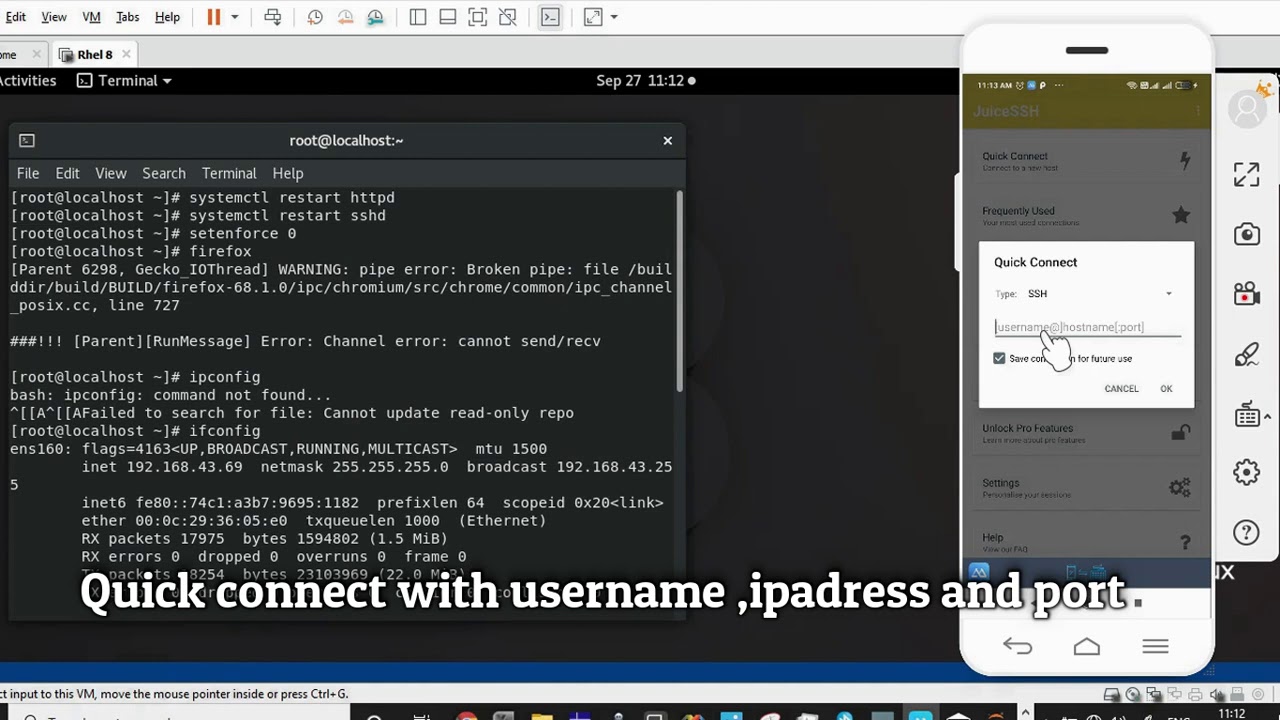Screen dimensions: 1280x720
Task: Take a screenshot with the camera icon
Action: 1246,235
